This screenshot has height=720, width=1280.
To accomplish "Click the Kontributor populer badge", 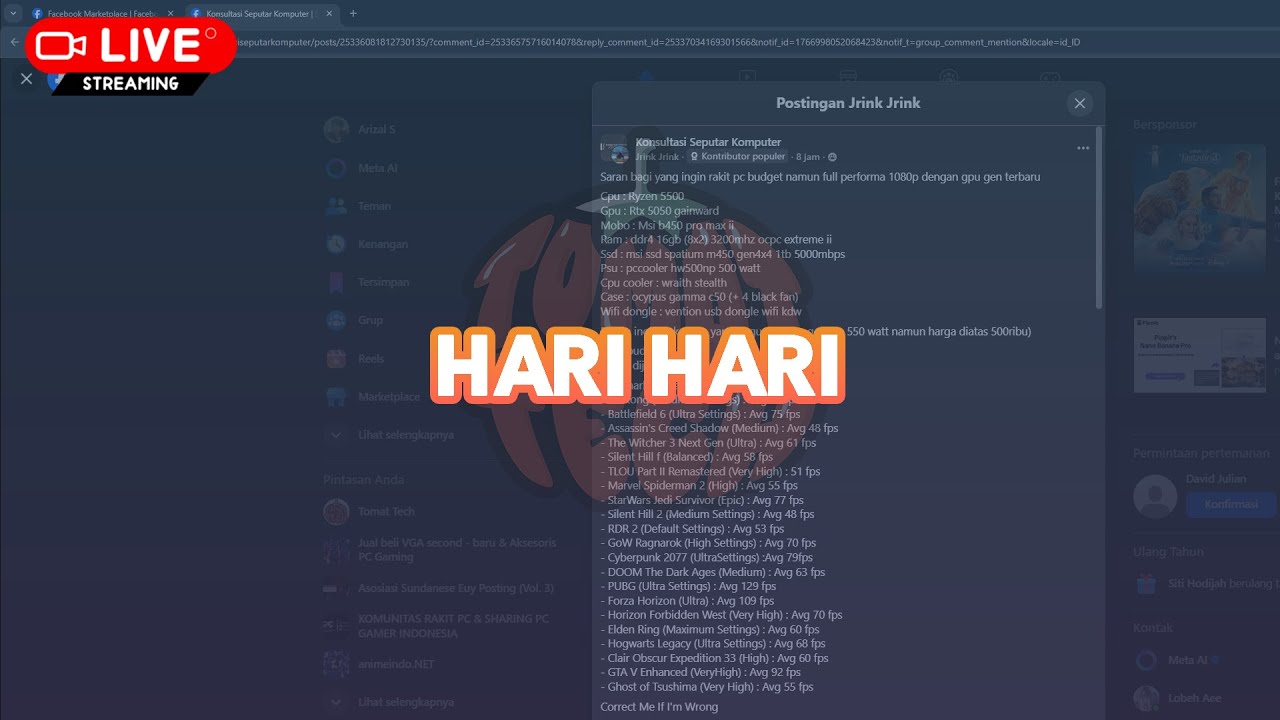I will 737,157.
